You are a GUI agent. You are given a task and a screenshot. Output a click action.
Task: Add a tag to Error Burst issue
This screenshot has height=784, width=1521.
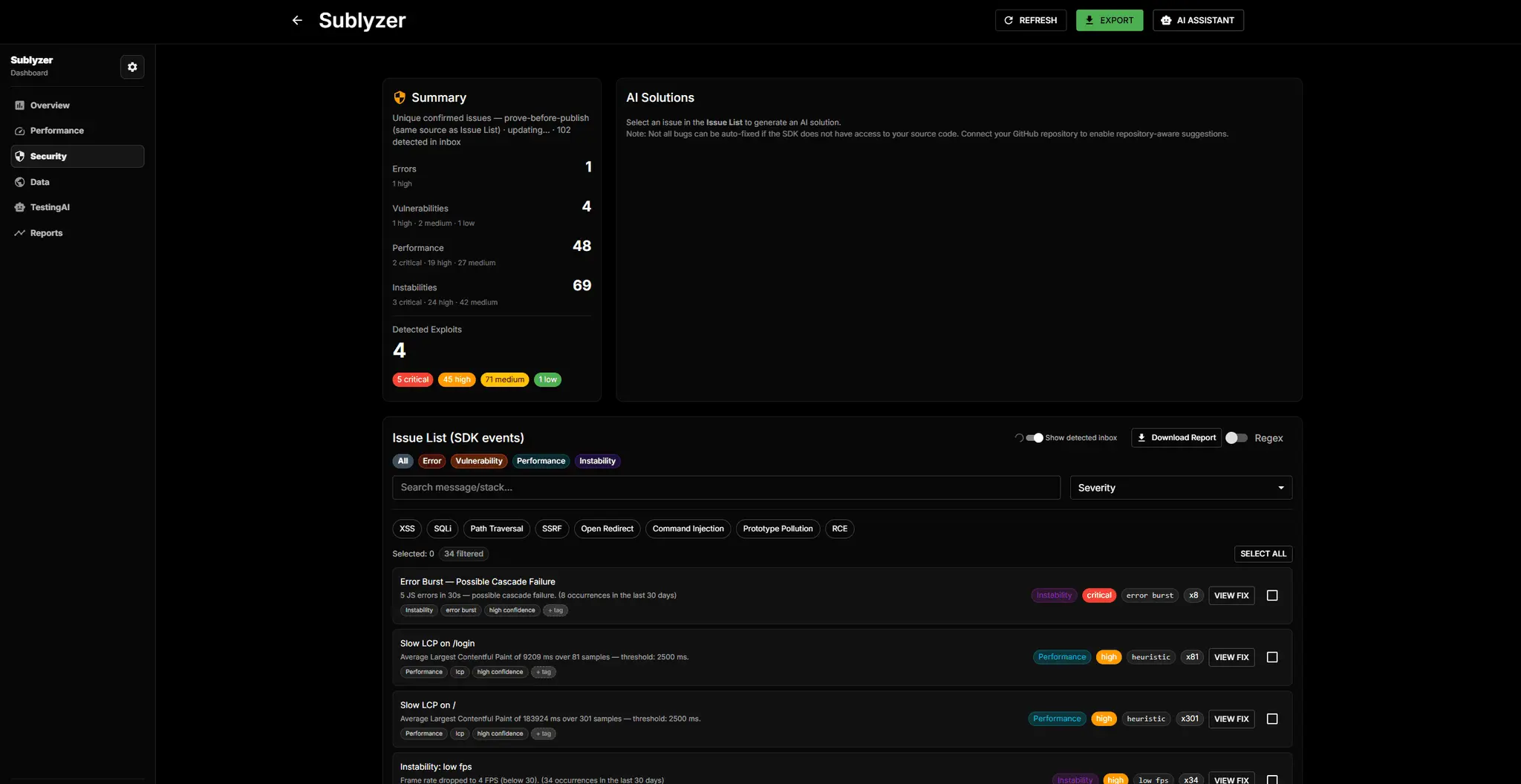(556, 610)
